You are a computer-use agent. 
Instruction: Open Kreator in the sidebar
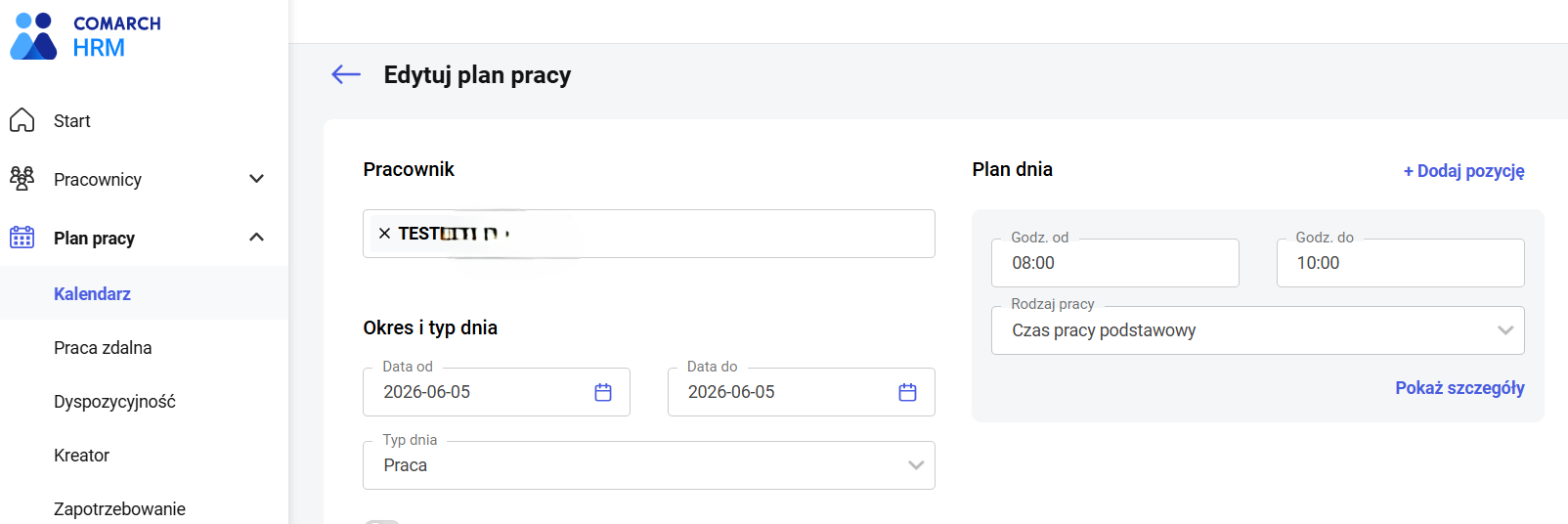(81, 456)
